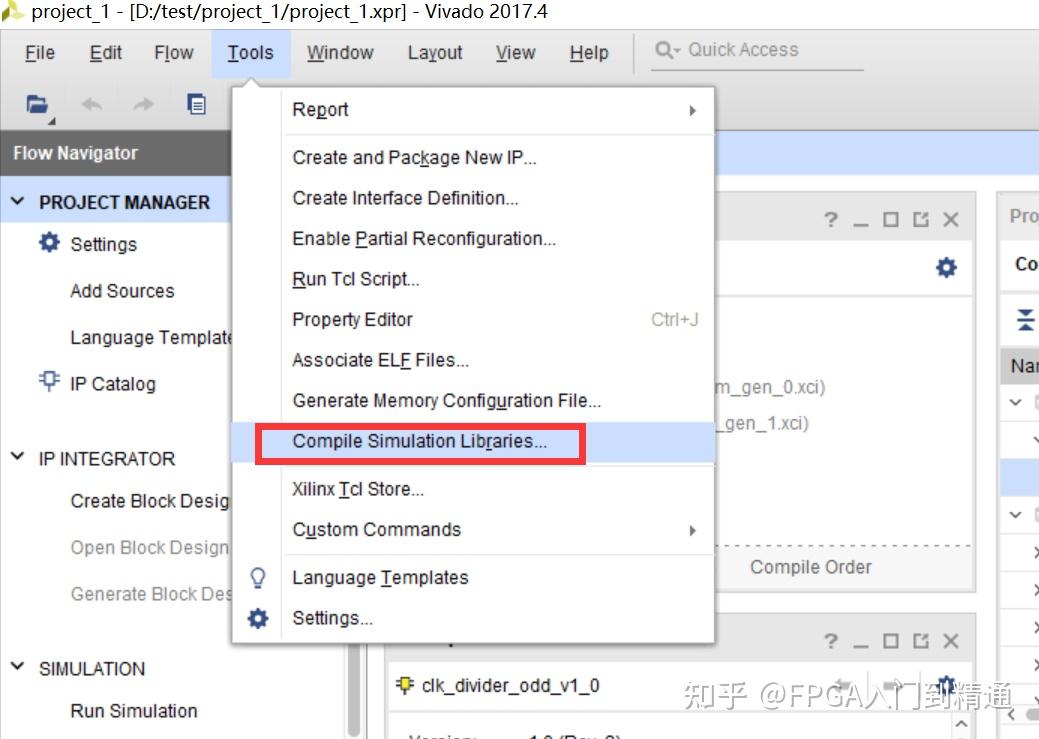Viewport: 1039px width, 739px height.
Task: Click help question mark in Sources panel
Action: point(831,219)
